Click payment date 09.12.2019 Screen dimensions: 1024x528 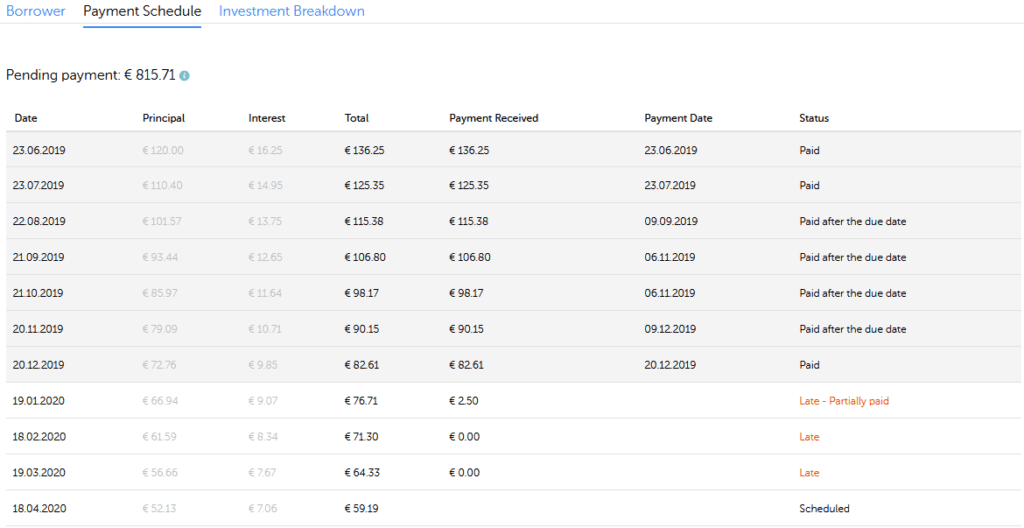[671, 329]
